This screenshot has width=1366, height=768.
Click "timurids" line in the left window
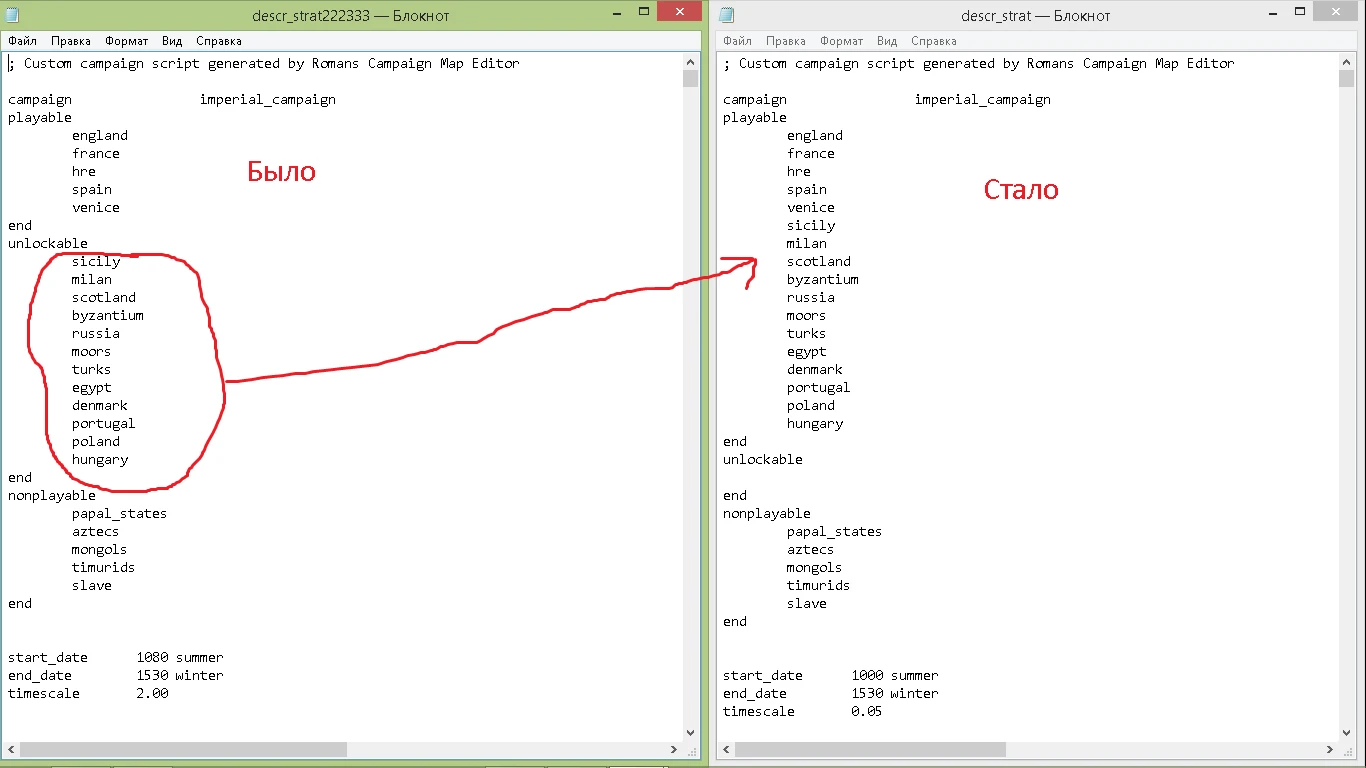pyautogui.click(x=104, y=567)
